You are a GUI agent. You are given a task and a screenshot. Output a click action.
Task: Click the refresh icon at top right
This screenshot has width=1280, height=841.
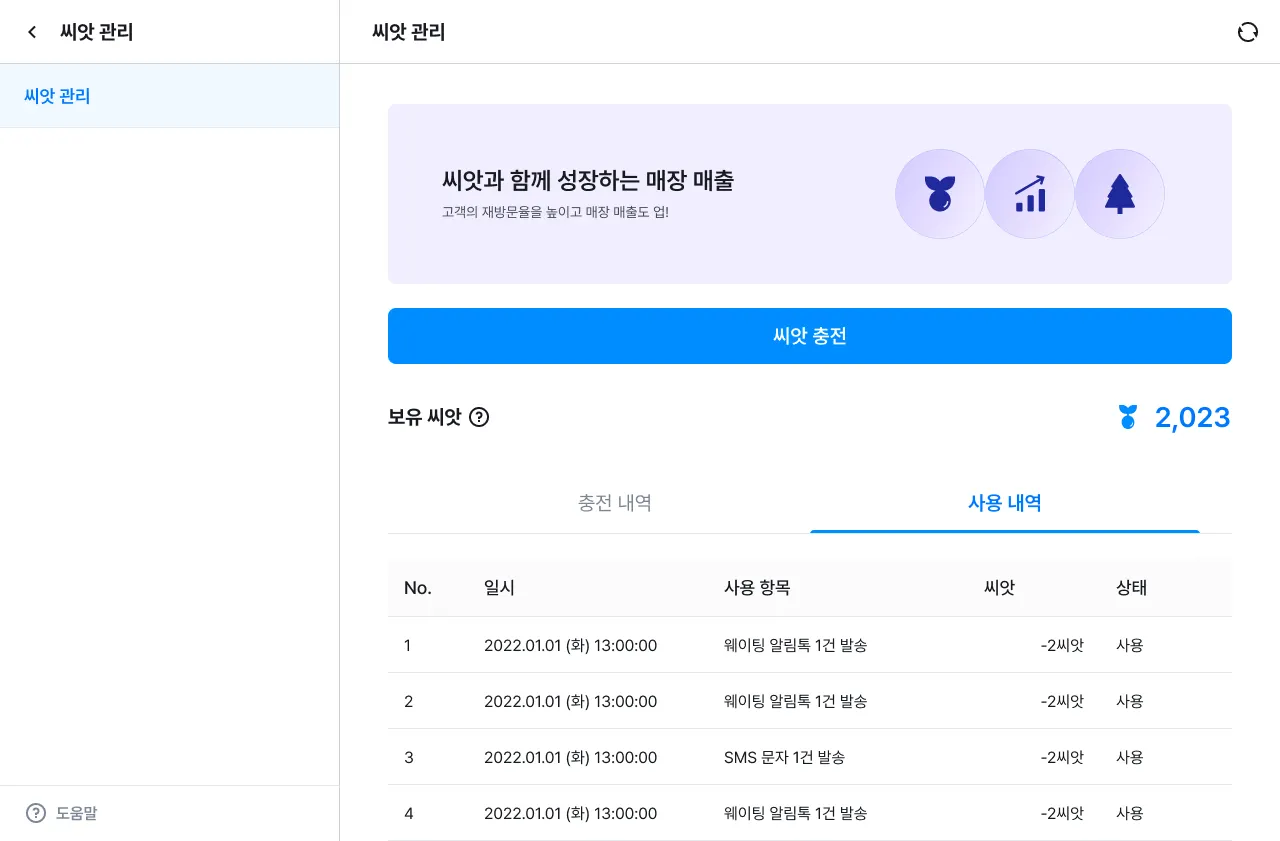click(1247, 32)
